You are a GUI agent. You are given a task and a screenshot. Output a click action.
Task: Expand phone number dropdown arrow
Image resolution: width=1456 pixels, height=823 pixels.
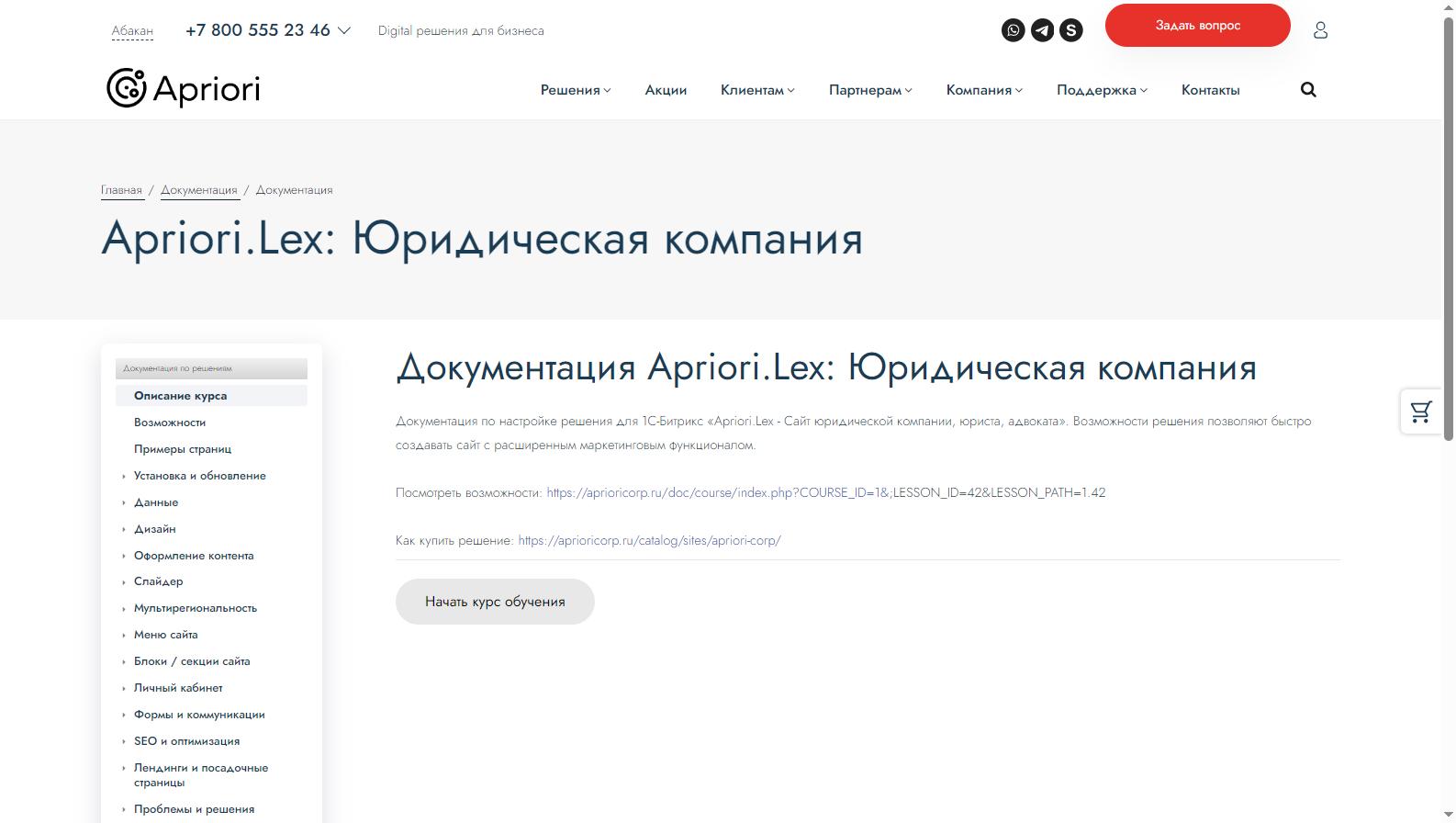click(x=344, y=30)
